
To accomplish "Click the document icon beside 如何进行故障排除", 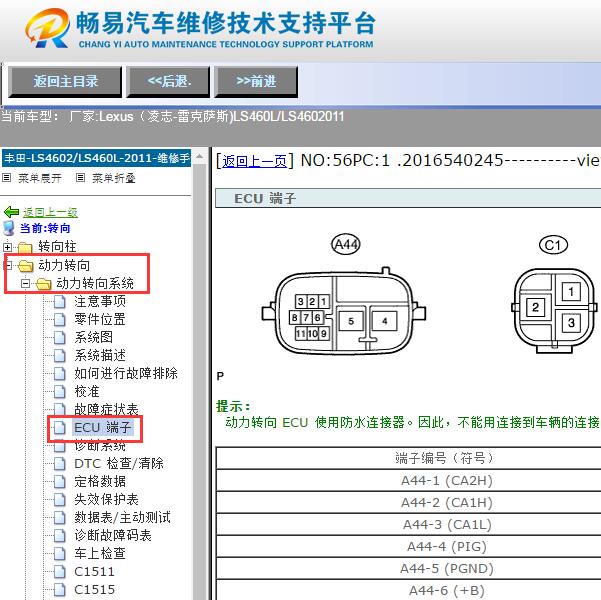I will click(x=59, y=373).
